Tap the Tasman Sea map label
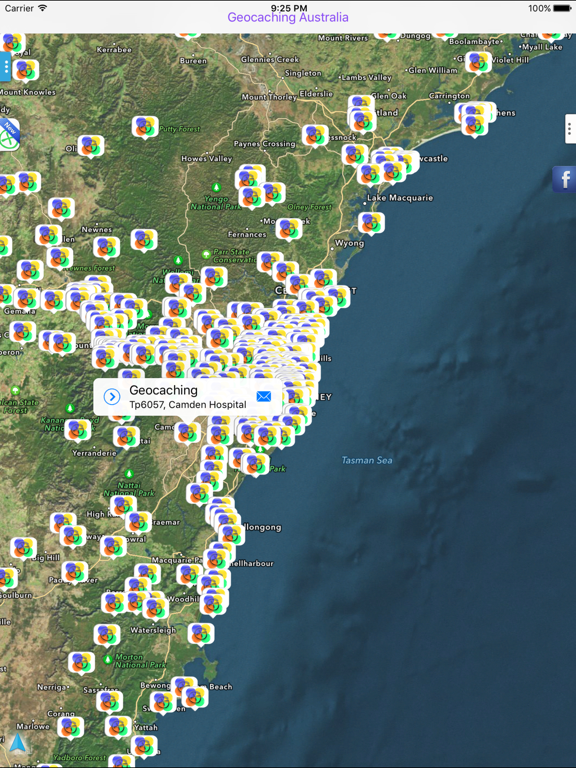This screenshot has height=768, width=576. (367, 460)
